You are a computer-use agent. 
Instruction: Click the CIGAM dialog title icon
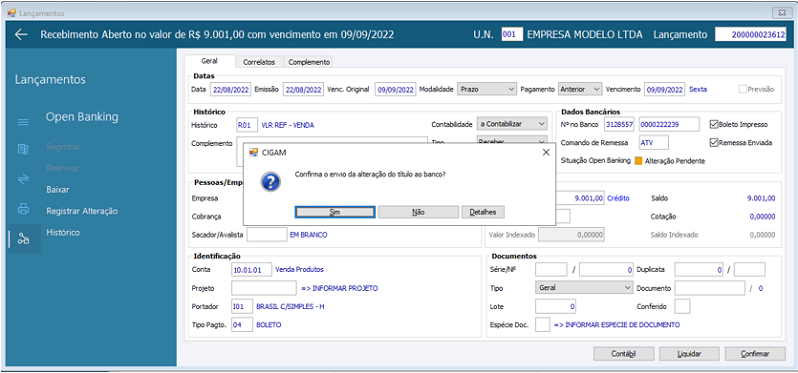tap(253, 152)
